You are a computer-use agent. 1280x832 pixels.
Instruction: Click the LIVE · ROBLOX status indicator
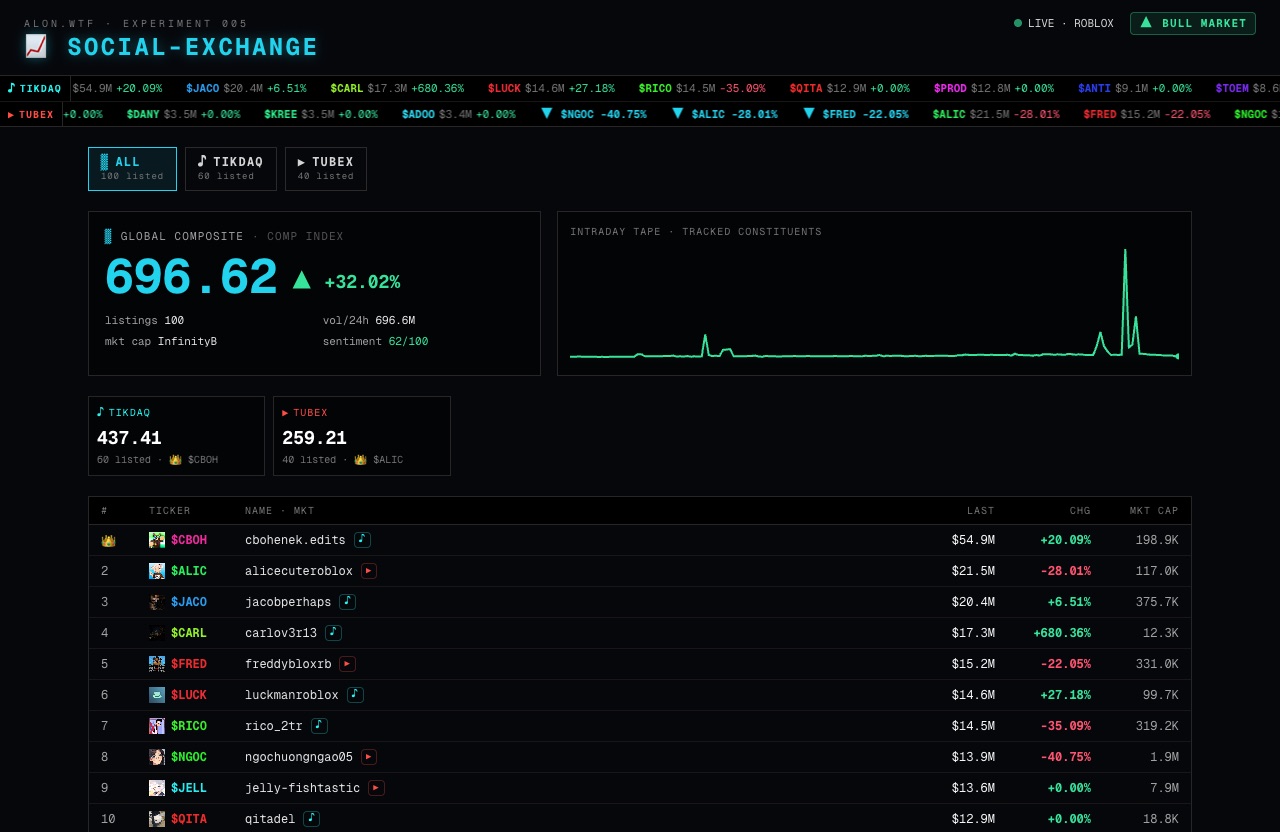1064,23
